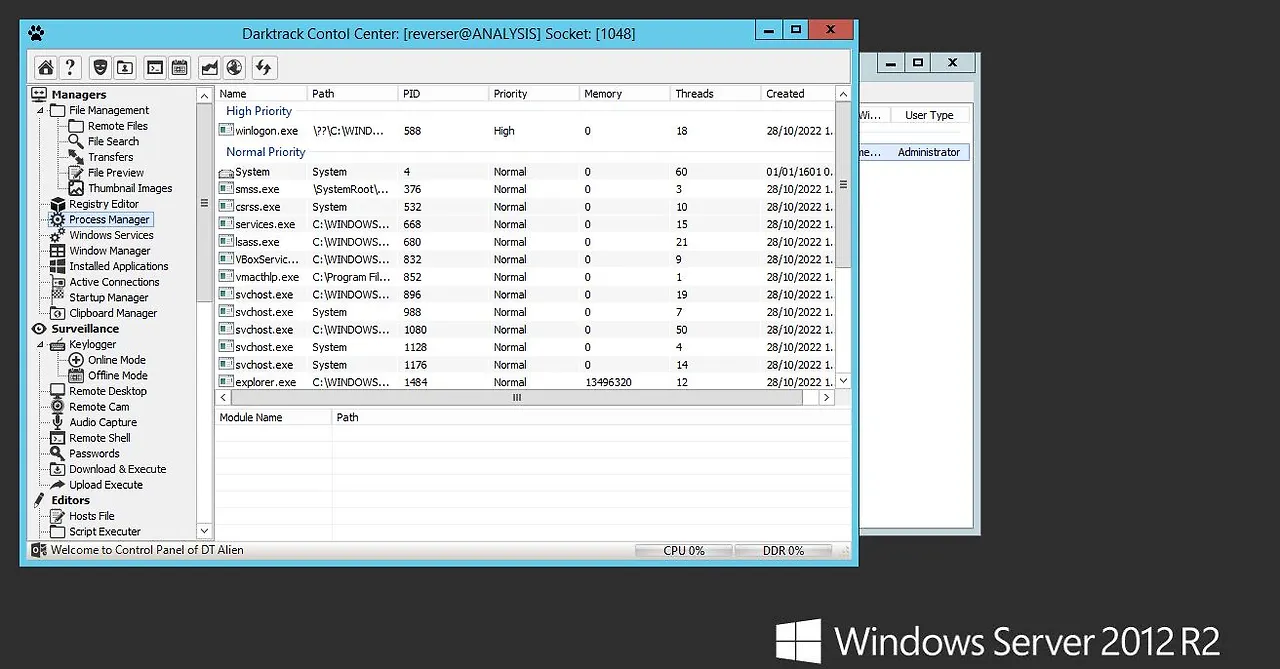Click the mask toolbar icon
Image resolution: width=1280 pixels, height=669 pixels.
click(99, 67)
